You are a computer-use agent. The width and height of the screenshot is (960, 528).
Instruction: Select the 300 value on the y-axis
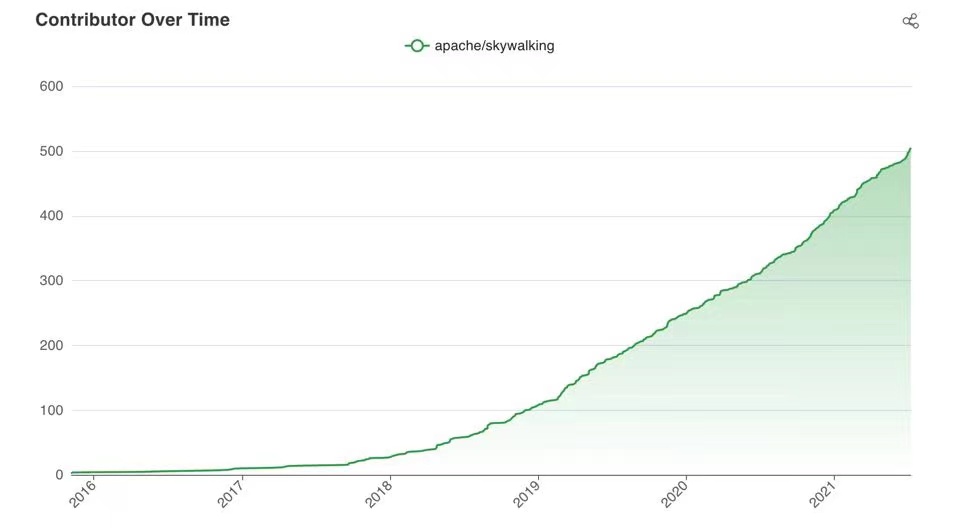coord(51,281)
